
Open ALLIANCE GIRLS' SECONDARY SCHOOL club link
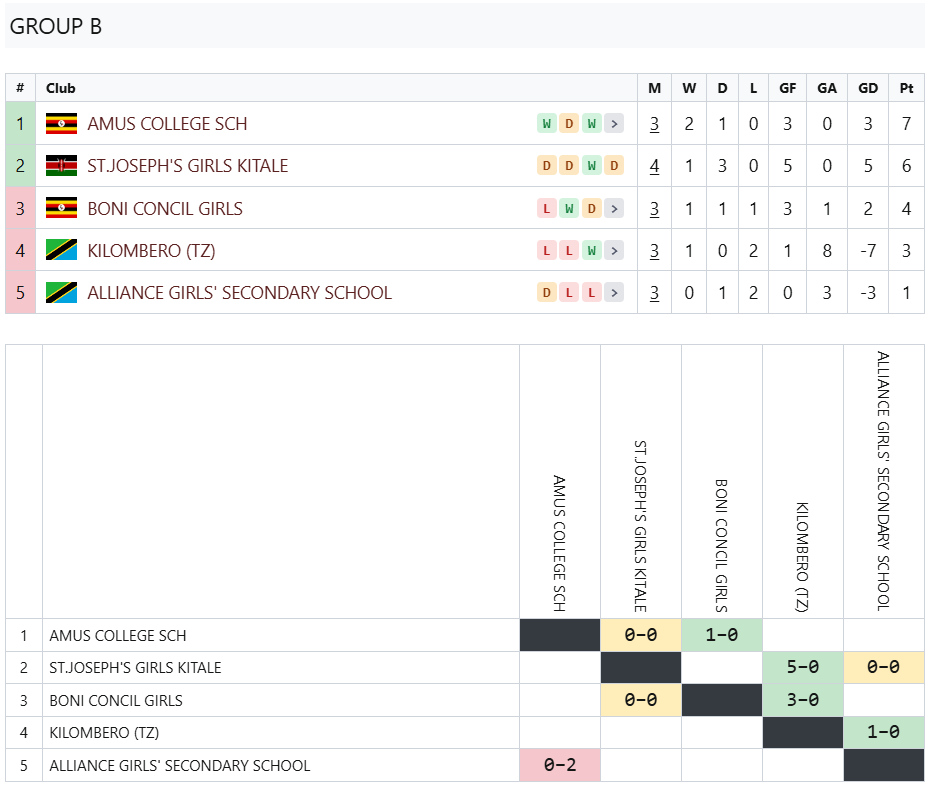[239, 293]
